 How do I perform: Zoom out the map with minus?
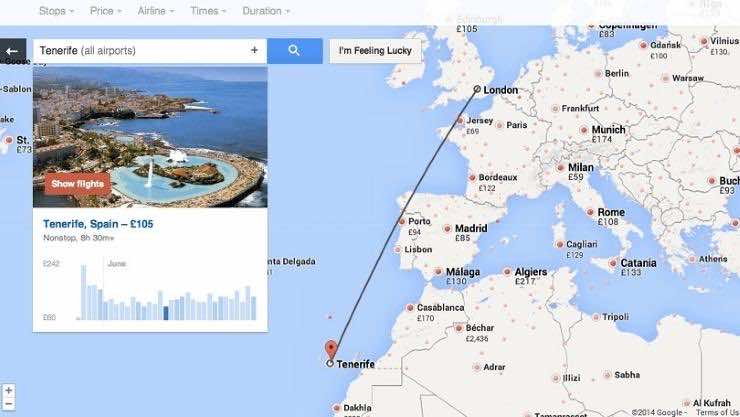(x=9, y=406)
